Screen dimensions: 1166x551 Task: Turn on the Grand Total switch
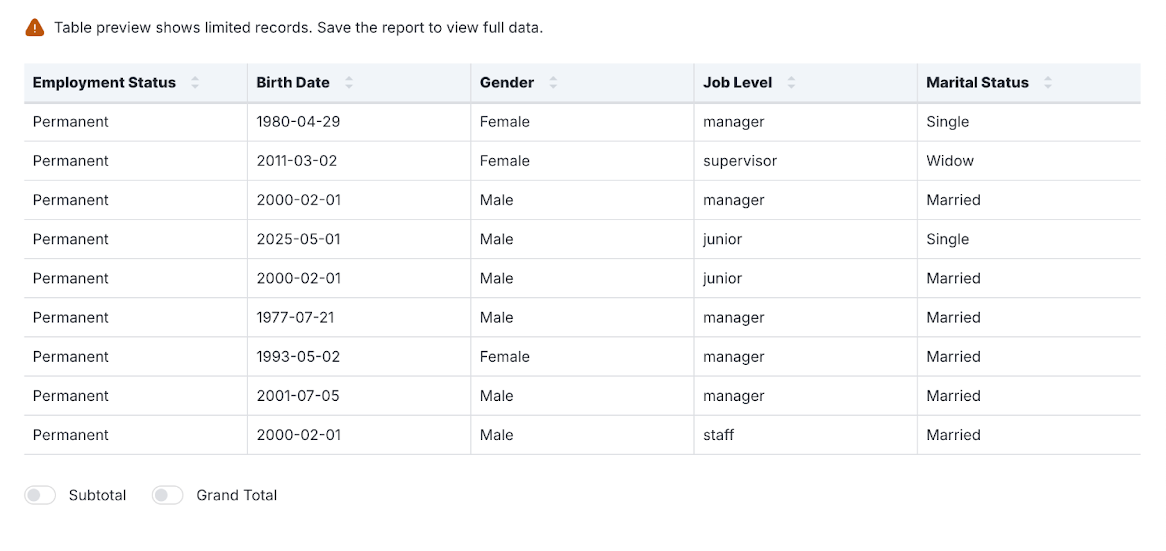[x=168, y=495]
